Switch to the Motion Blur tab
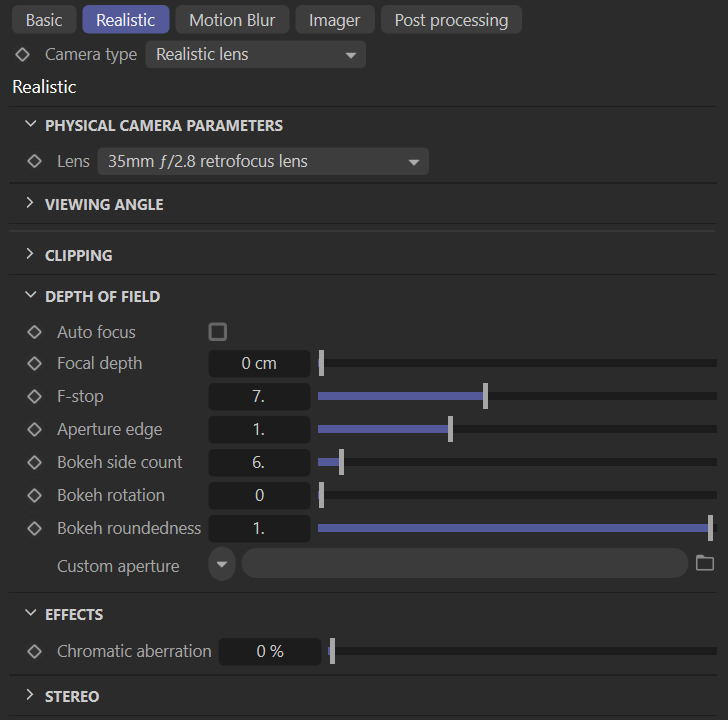 232,20
